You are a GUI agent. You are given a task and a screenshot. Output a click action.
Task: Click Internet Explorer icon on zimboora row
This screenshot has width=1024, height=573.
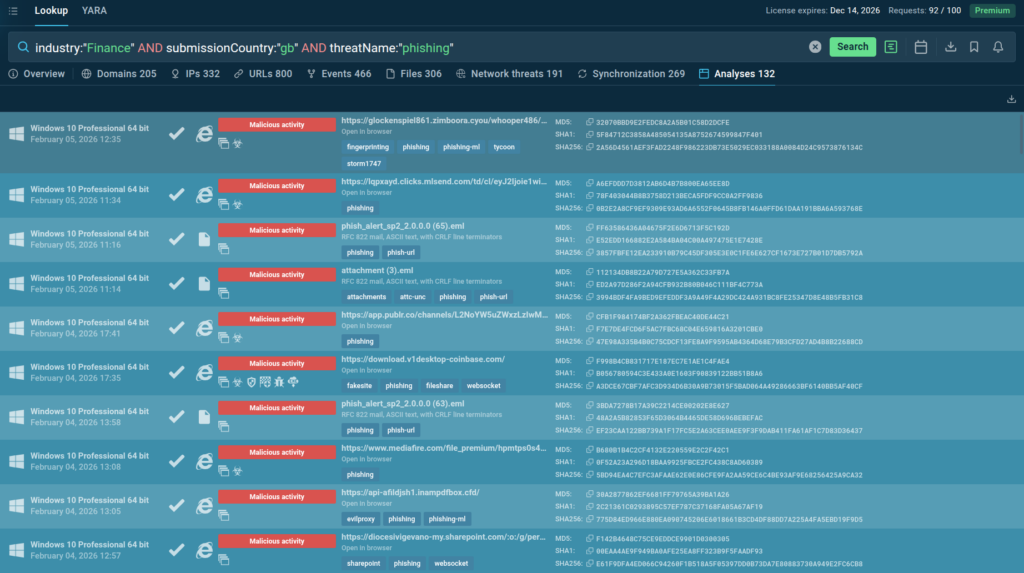[204, 134]
